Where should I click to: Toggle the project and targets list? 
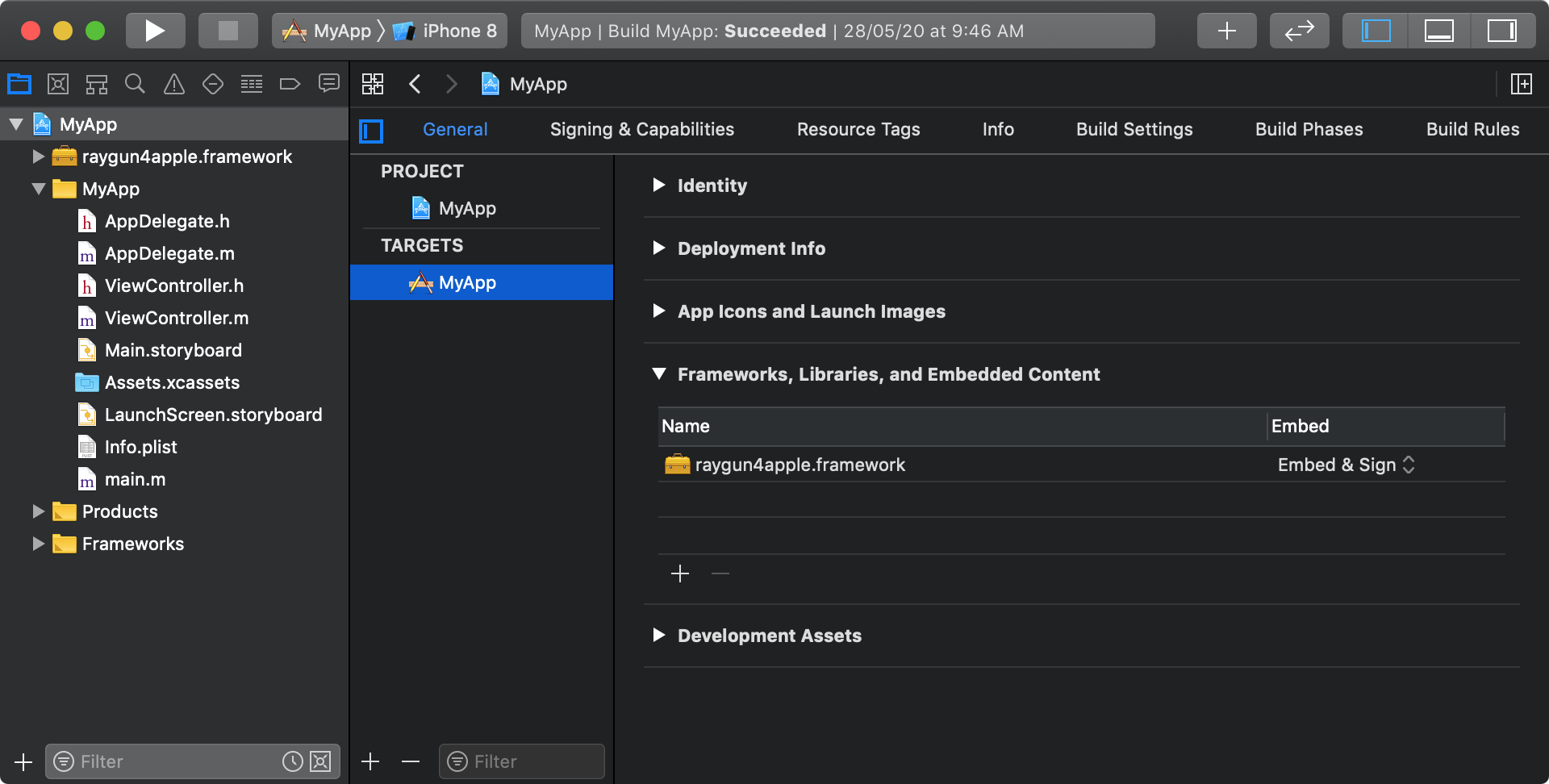point(371,131)
